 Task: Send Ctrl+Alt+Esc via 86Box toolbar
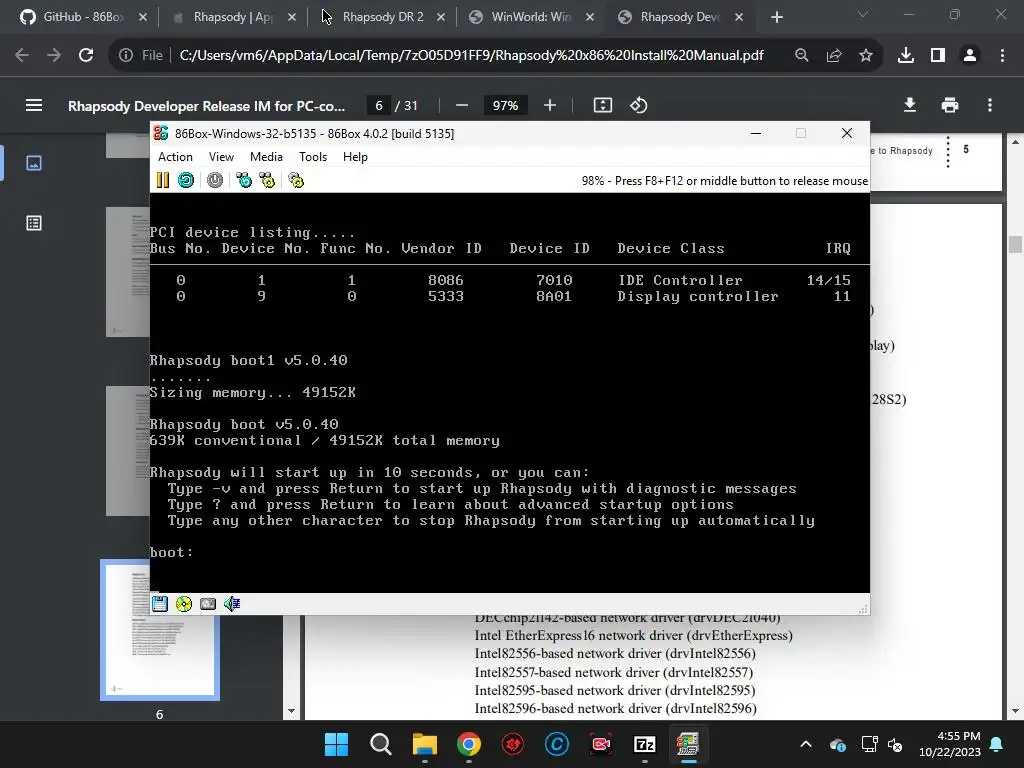tap(267, 180)
